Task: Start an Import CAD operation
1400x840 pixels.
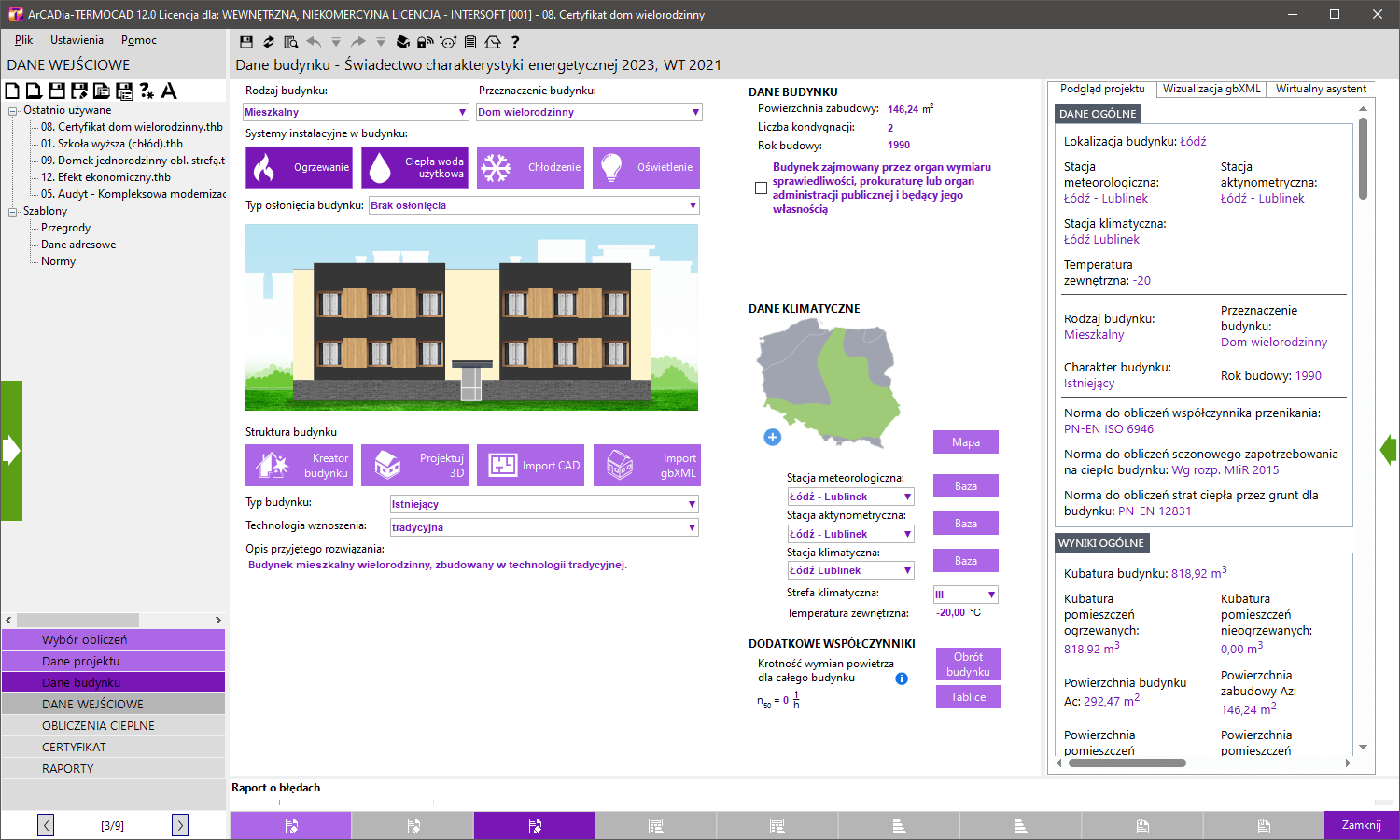Action: point(530,465)
